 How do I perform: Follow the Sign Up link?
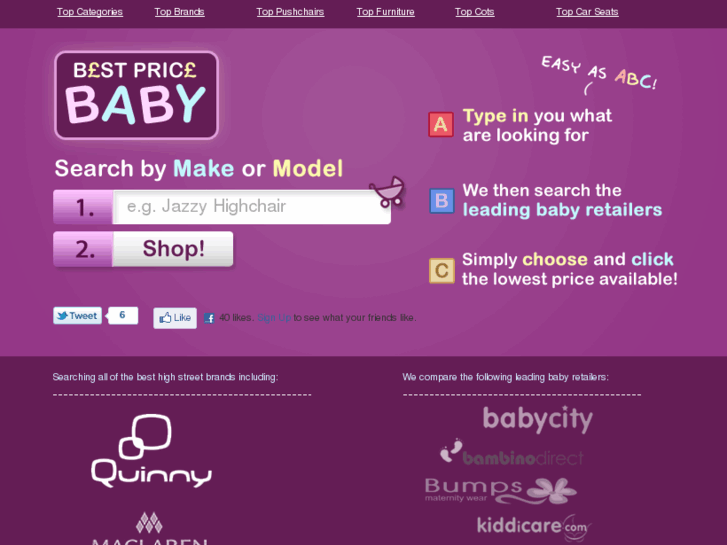click(274, 318)
